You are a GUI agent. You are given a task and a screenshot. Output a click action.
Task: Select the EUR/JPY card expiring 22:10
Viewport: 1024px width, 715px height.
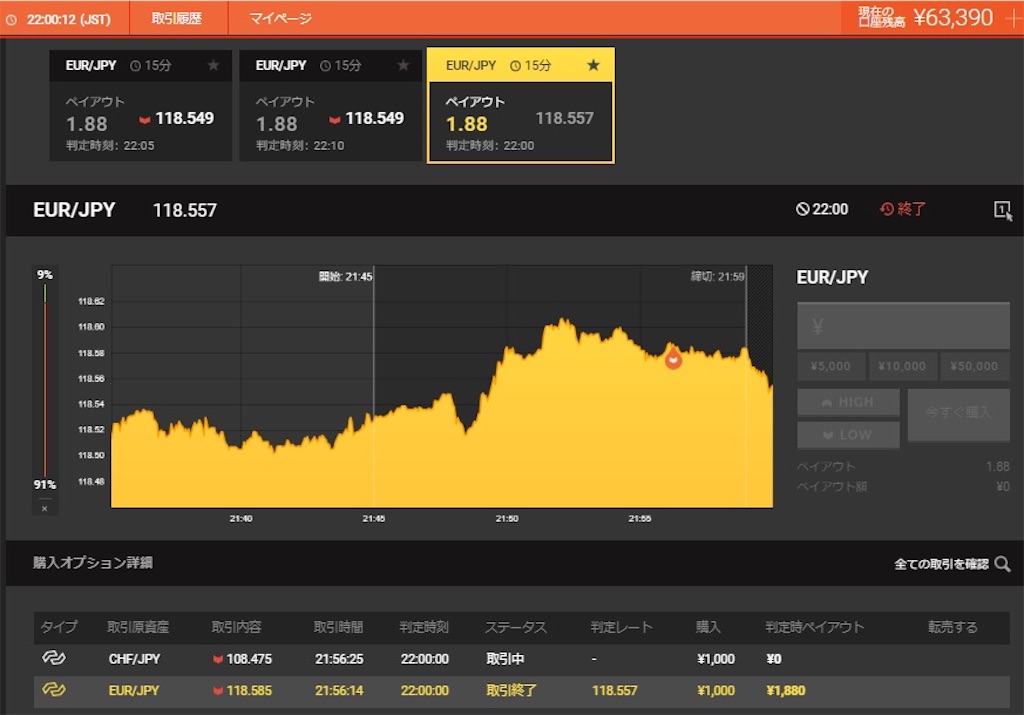[x=330, y=105]
